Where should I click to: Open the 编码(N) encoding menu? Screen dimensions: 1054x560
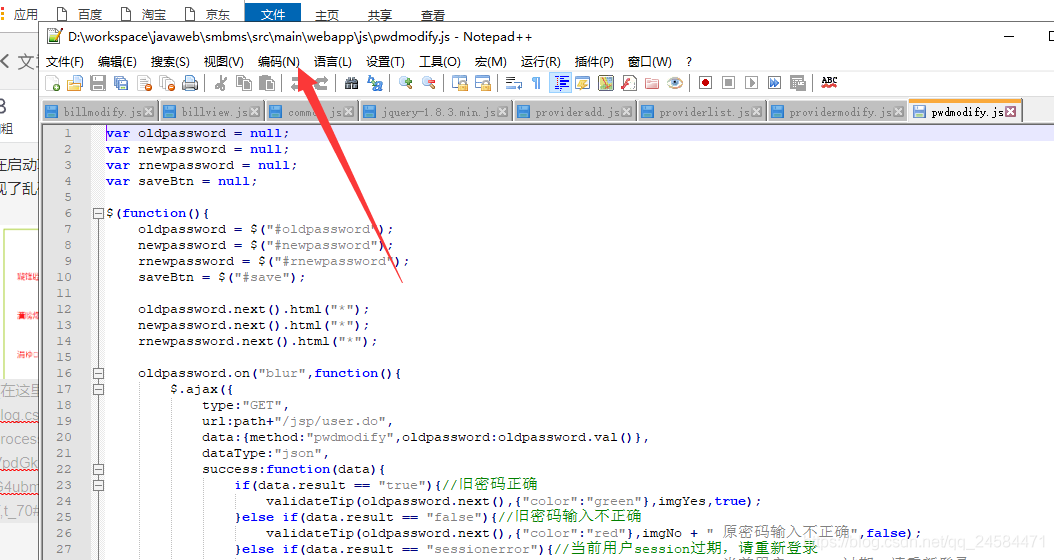[278, 62]
